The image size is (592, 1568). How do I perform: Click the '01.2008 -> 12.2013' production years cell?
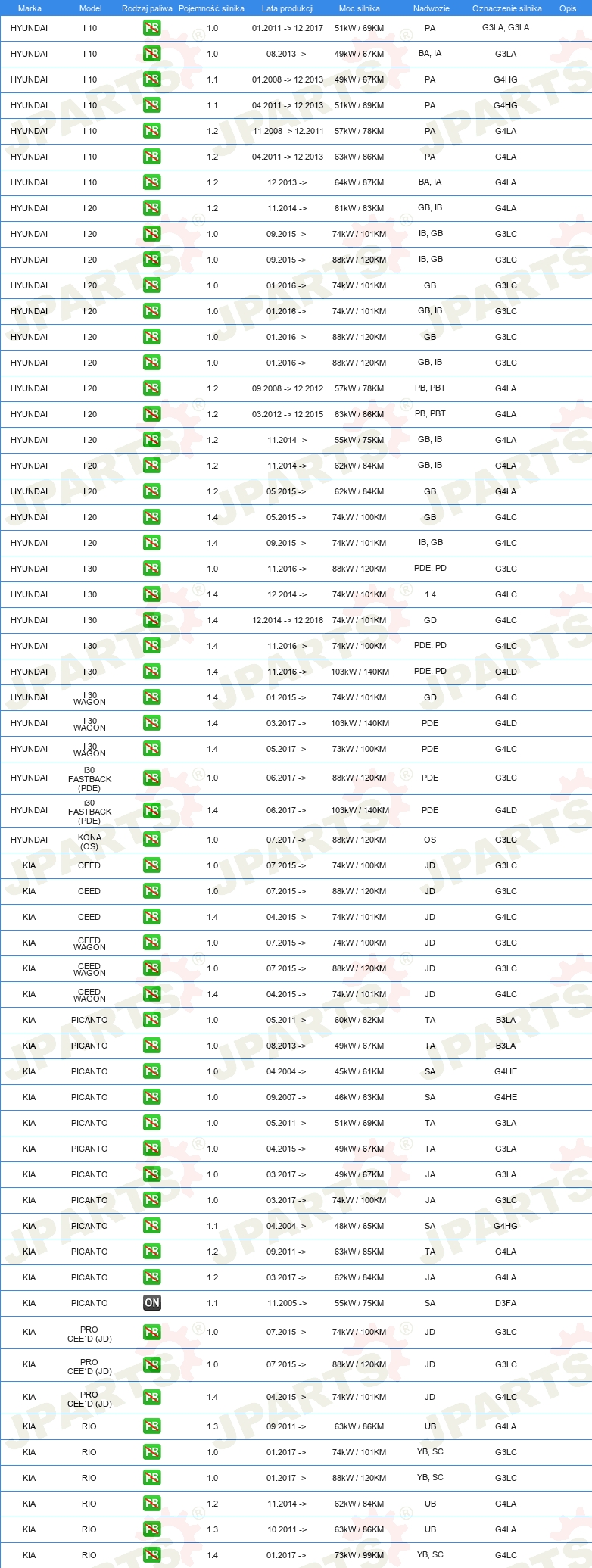pos(288,79)
